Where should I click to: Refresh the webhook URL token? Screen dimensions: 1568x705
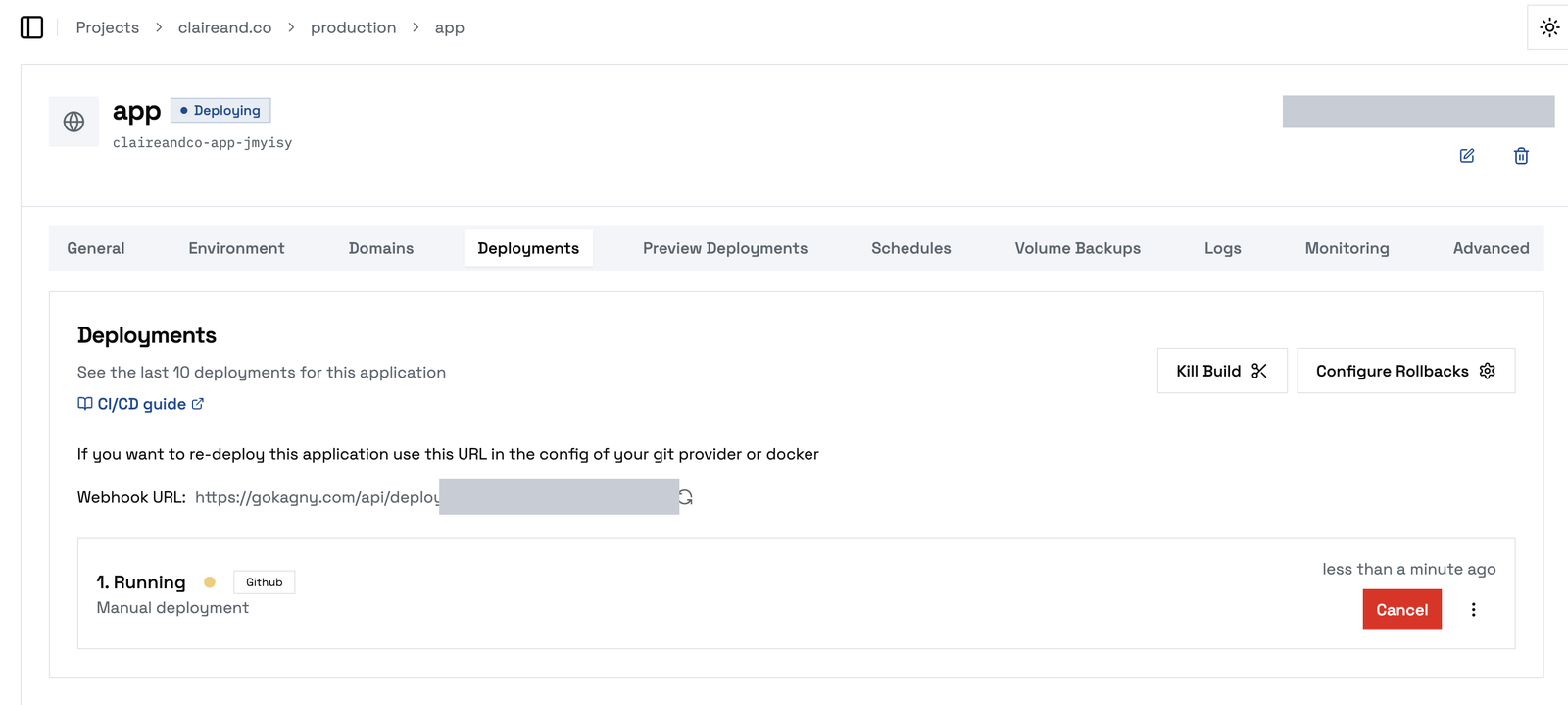tap(686, 497)
